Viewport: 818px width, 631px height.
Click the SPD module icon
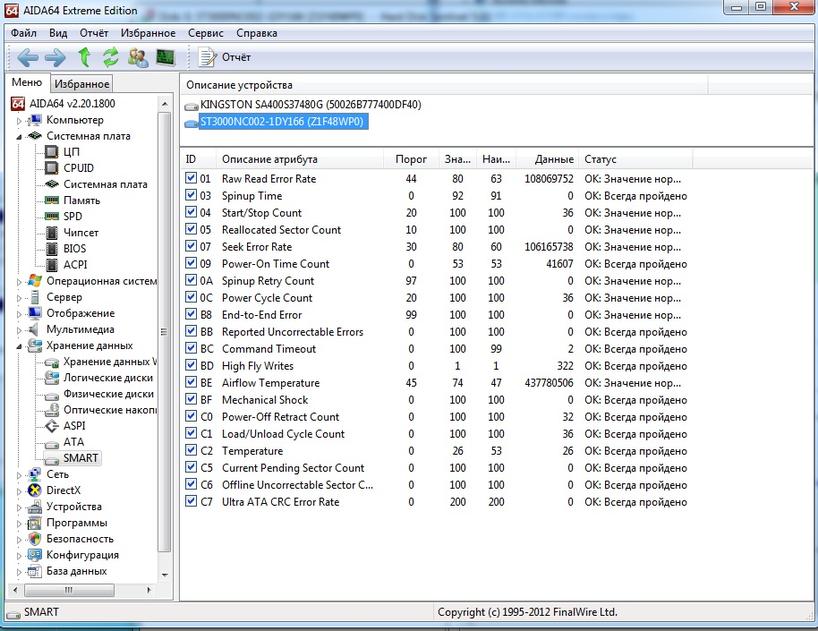click(x=52, y=216)
